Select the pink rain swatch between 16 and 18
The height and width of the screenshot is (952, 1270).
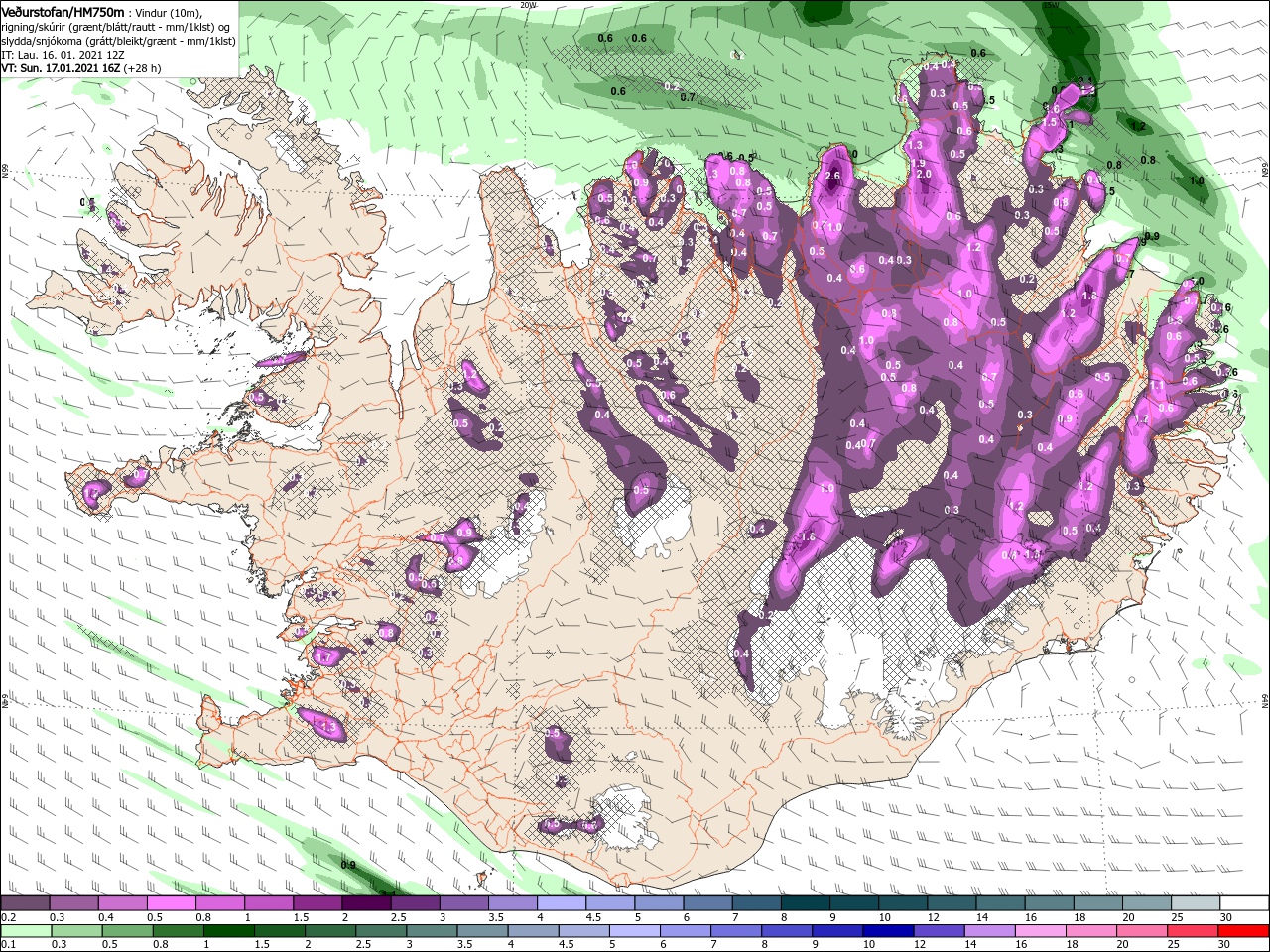1041,931
